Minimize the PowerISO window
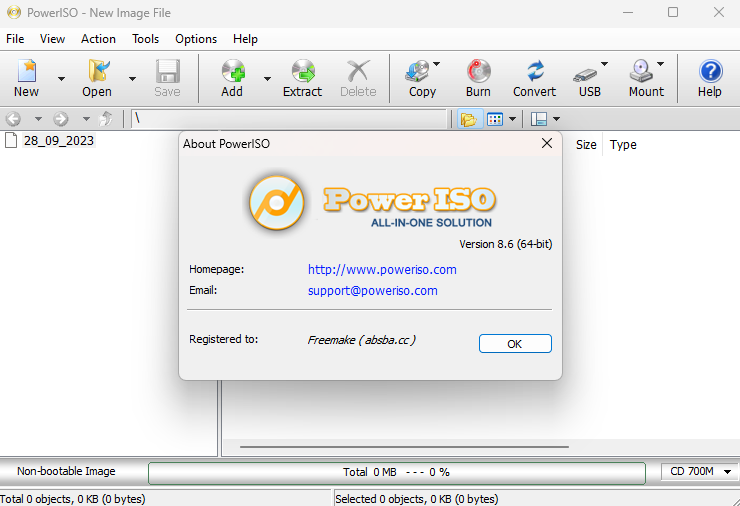Viewport: 740px width, 506px height. [x=628, y=12]
